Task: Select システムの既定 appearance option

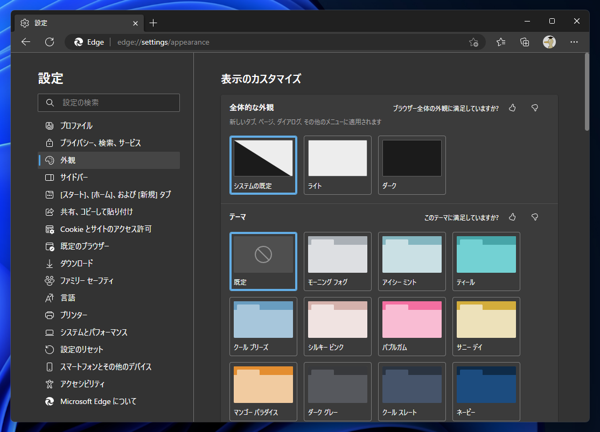Action: 263,165
